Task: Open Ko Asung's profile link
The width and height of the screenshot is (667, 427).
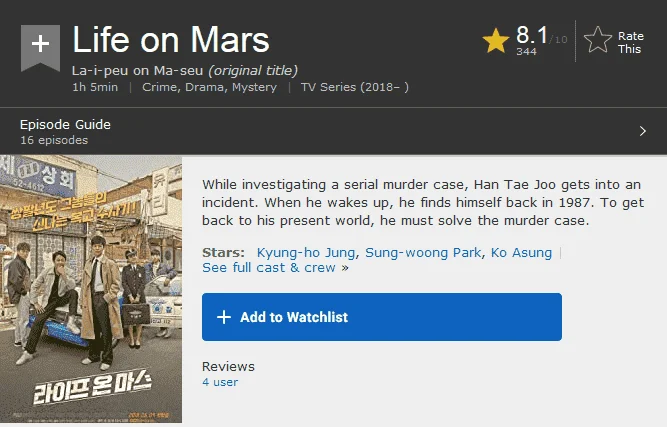Action: (x=521, y=253)
